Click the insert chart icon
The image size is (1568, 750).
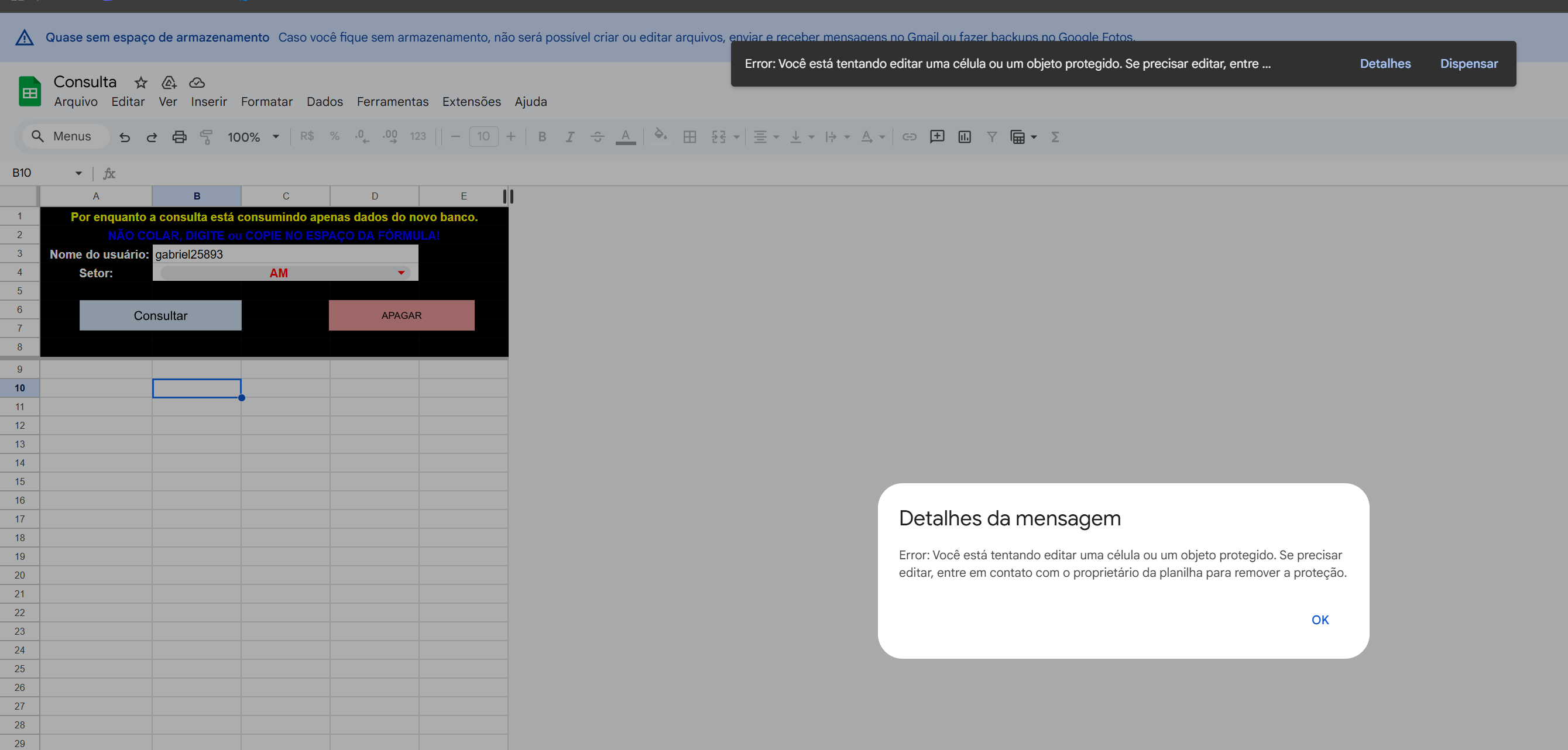pos(964,137)
